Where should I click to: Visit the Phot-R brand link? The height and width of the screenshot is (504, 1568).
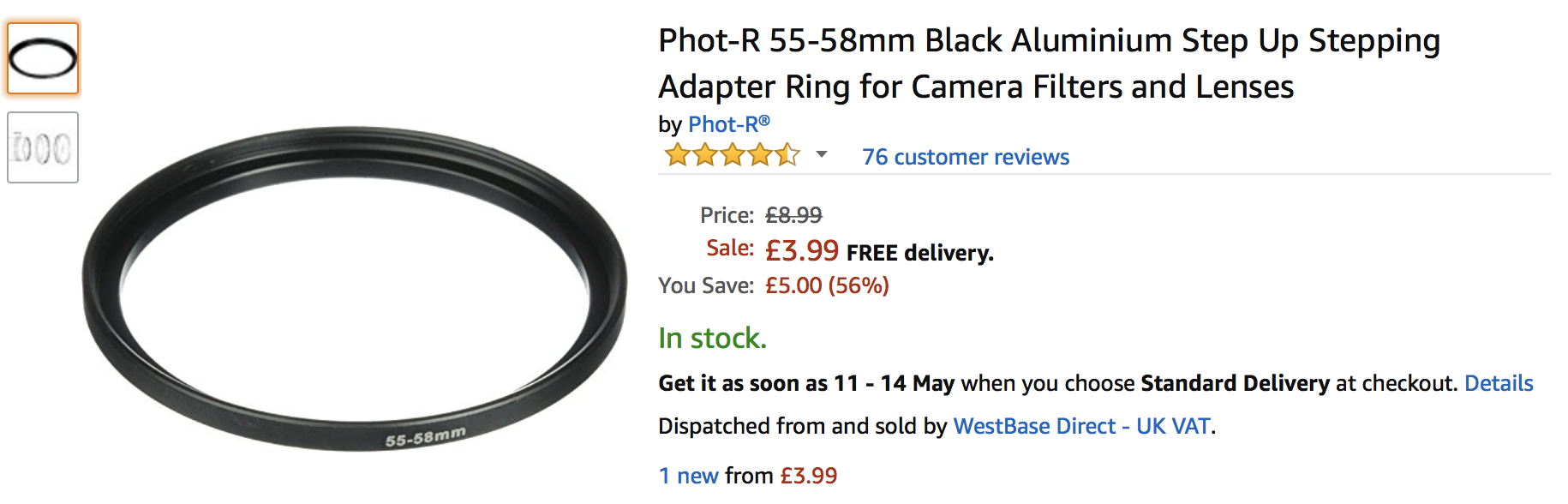pos(728,124)
